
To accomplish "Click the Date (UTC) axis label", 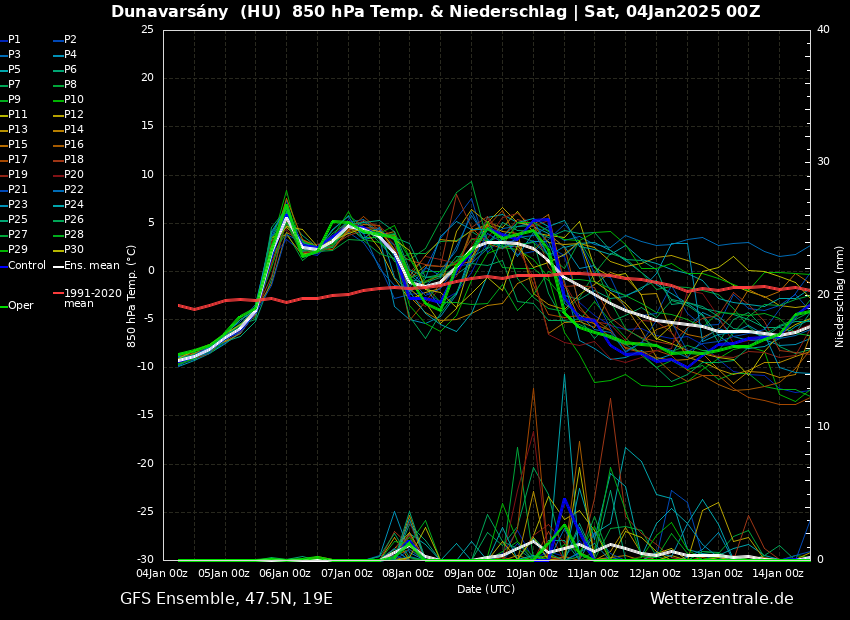I will tap(486, 590).
